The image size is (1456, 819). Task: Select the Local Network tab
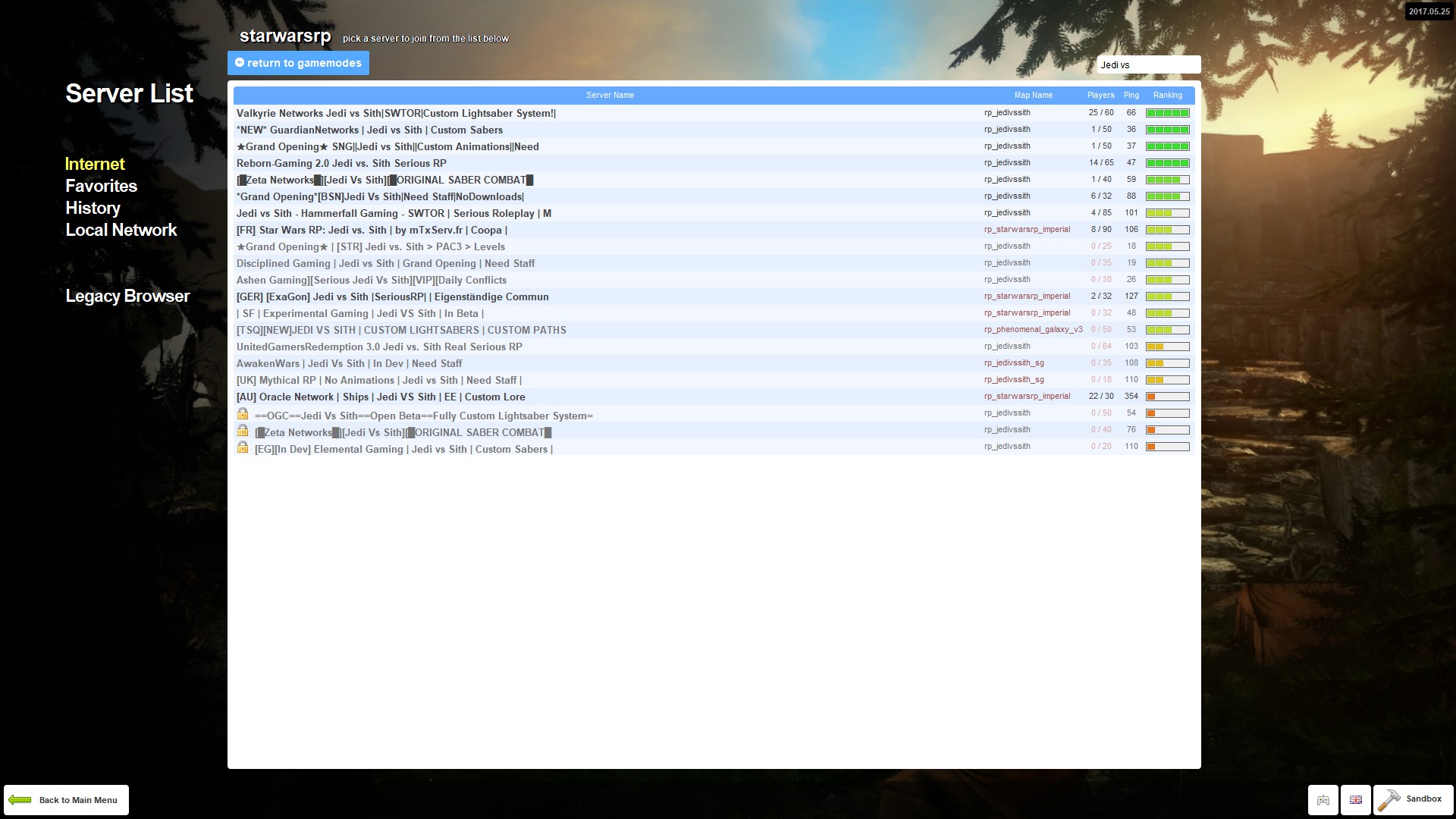tap(121, 231)
